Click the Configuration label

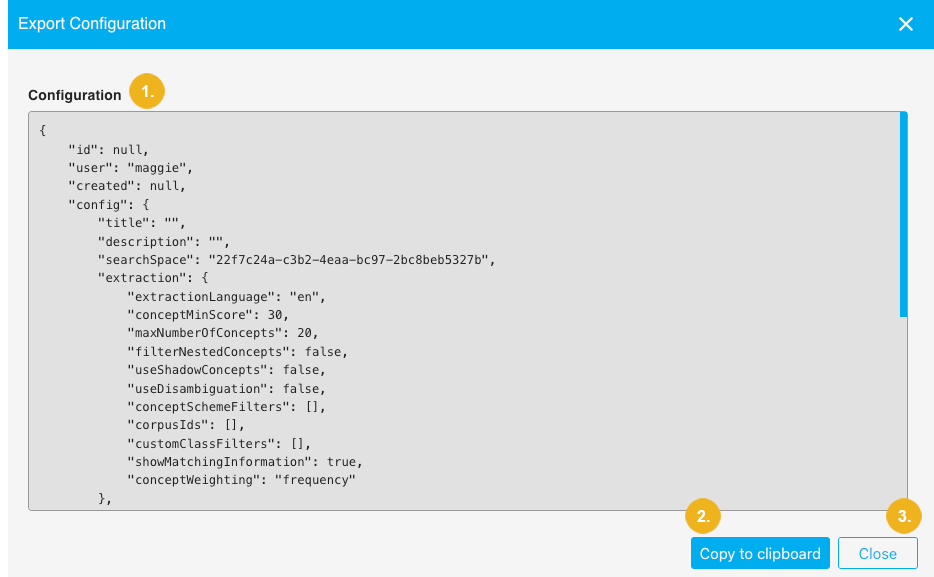(x=74, y=94)
